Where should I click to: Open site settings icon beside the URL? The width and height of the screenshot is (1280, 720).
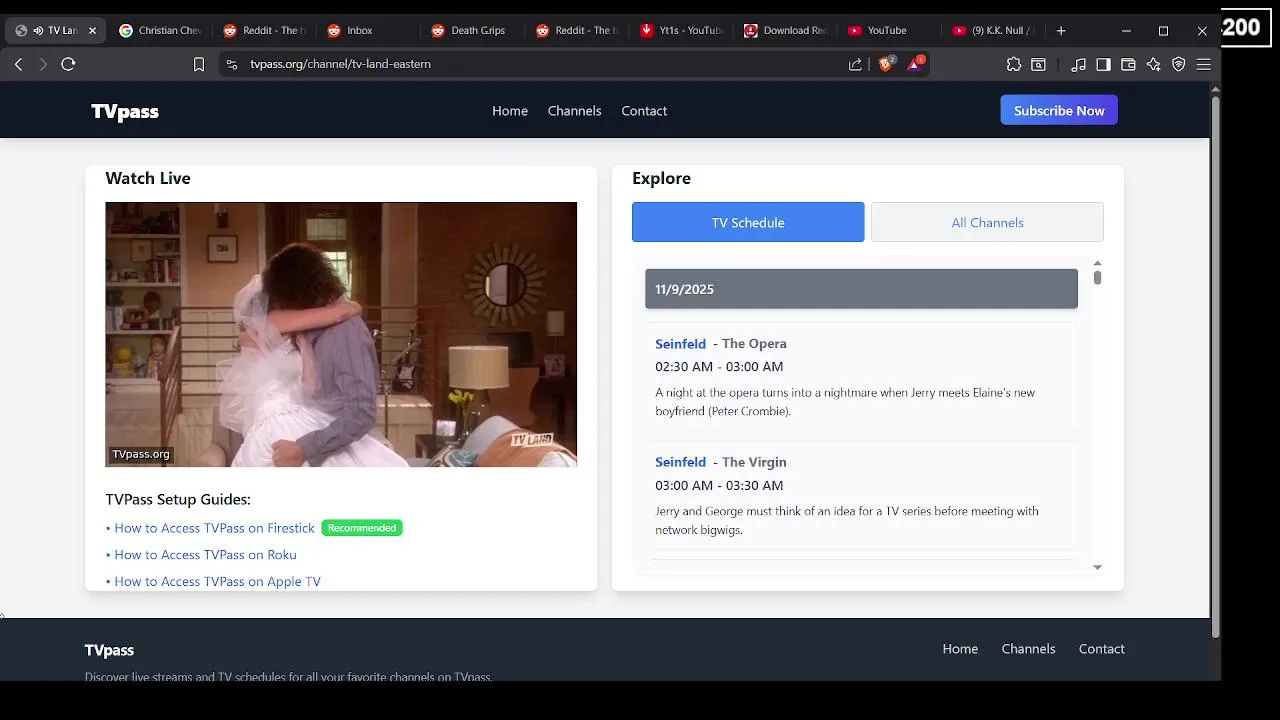[232, 64]
